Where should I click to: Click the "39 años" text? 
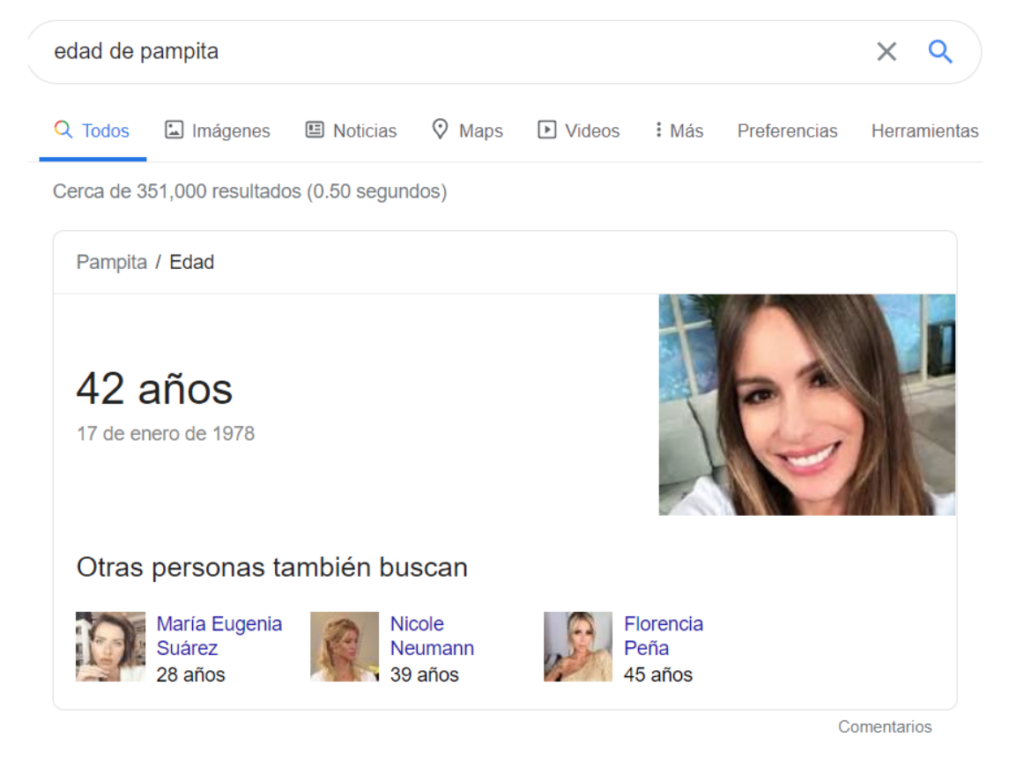(424, 674)
